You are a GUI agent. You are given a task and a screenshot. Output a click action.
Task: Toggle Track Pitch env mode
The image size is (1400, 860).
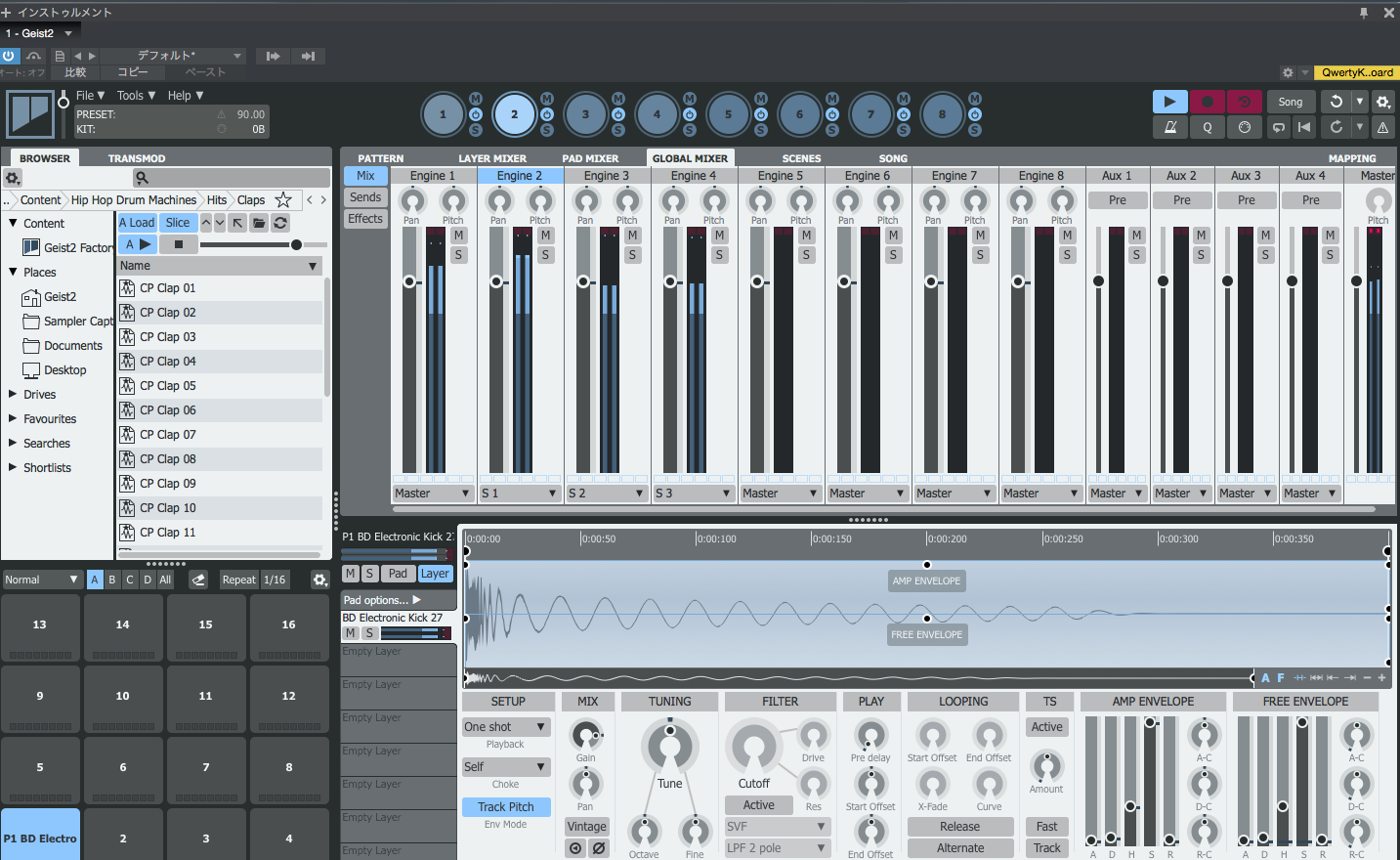pyautogui.click(x=506, y=807)
